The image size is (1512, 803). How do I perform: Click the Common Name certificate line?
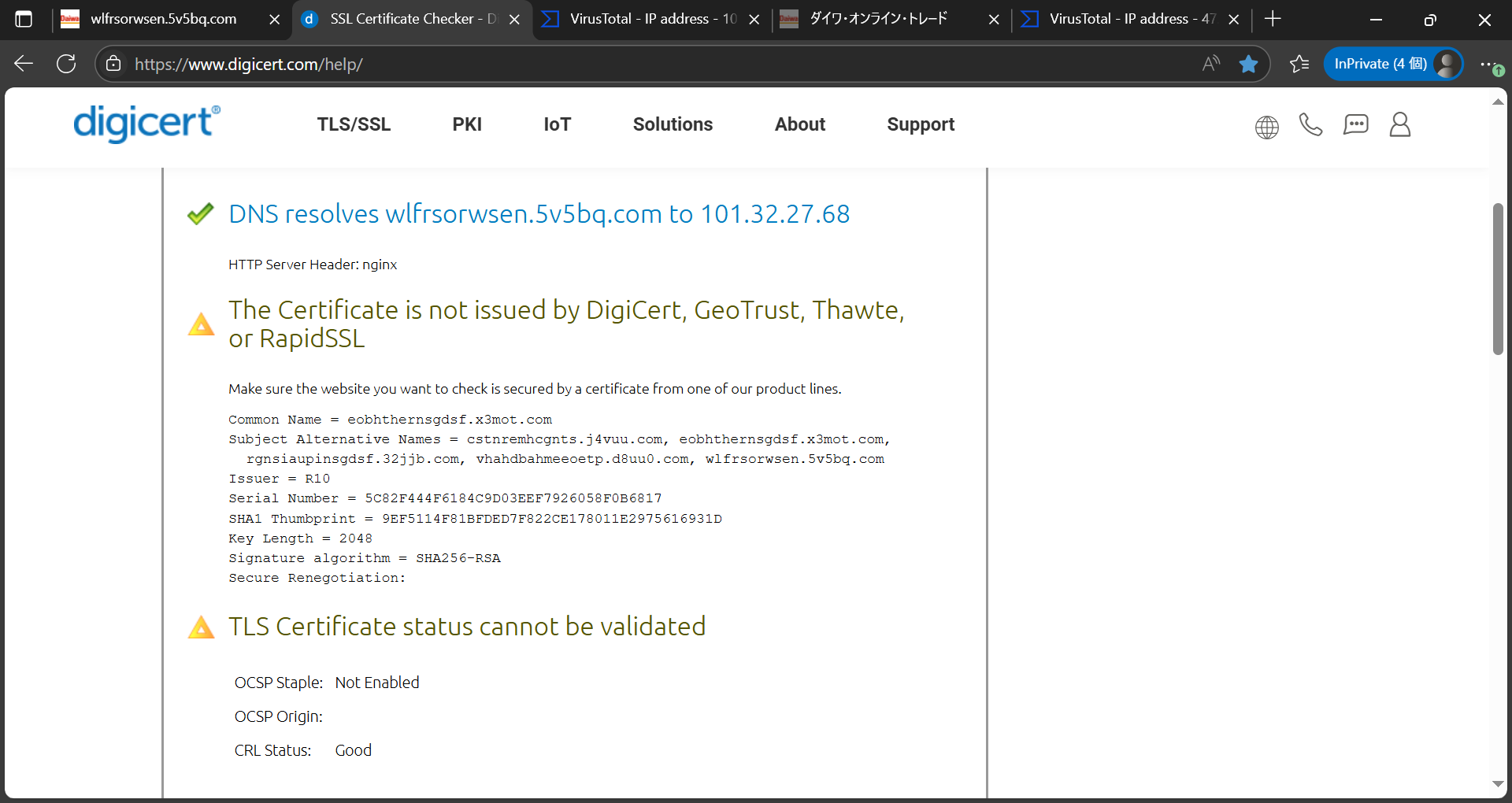click(390, 420)
